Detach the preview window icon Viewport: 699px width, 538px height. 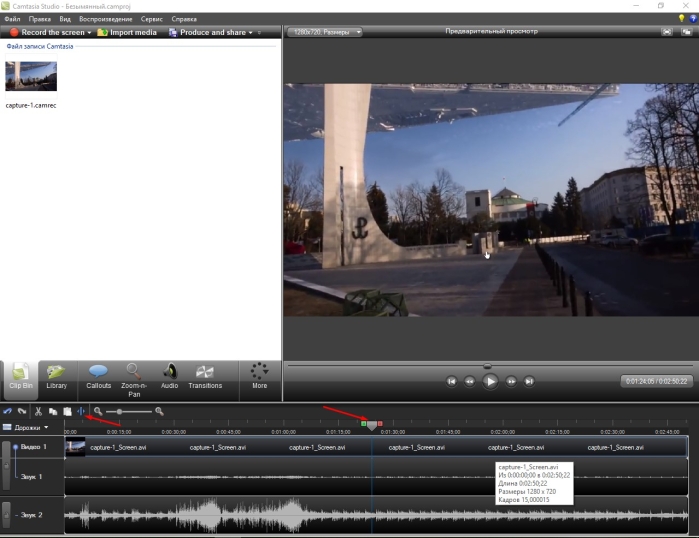(x=687, y=32)
